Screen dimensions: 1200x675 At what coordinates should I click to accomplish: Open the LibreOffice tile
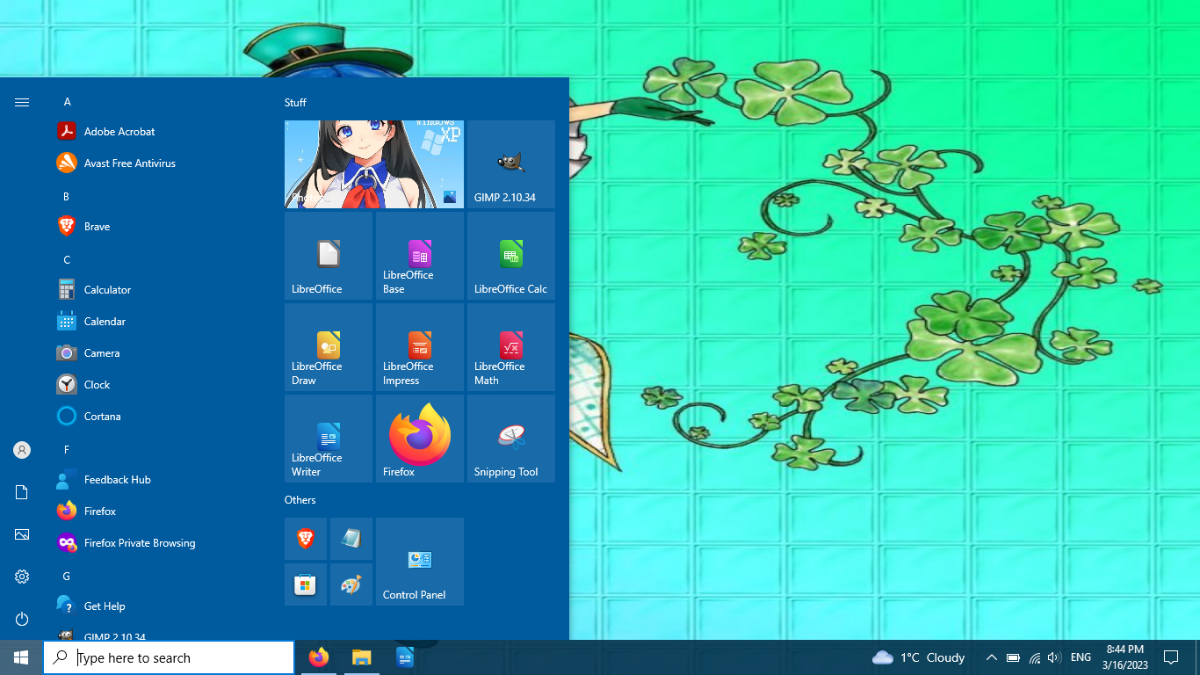[328, 255]
